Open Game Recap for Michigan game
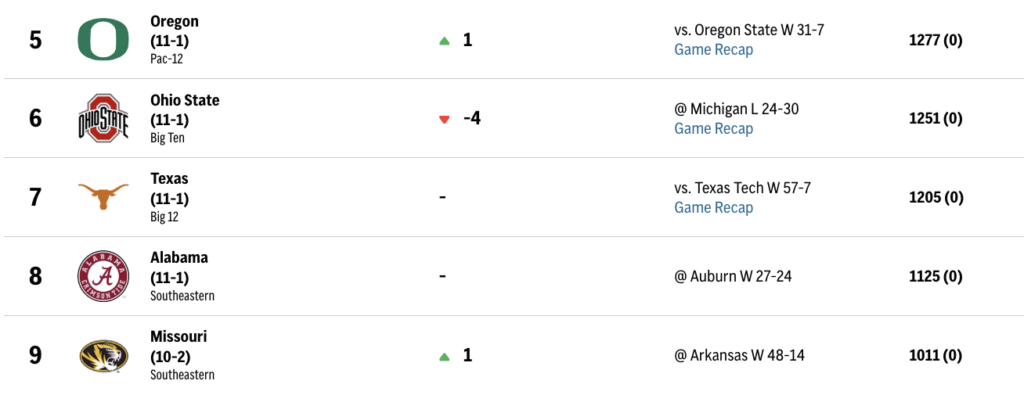The height and width of the screenshot is (413, 1024). coord(713,129)
